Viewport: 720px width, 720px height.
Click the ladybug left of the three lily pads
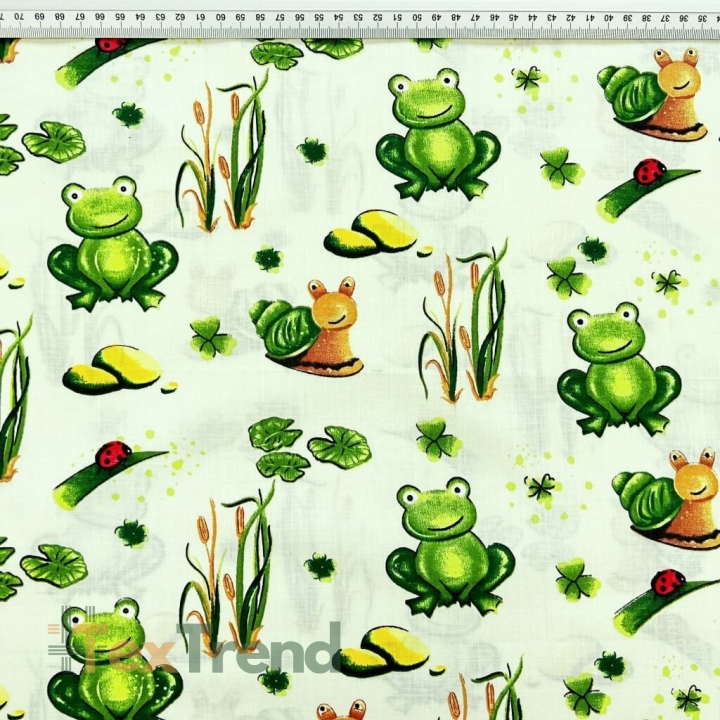click(x=113, y=455)
